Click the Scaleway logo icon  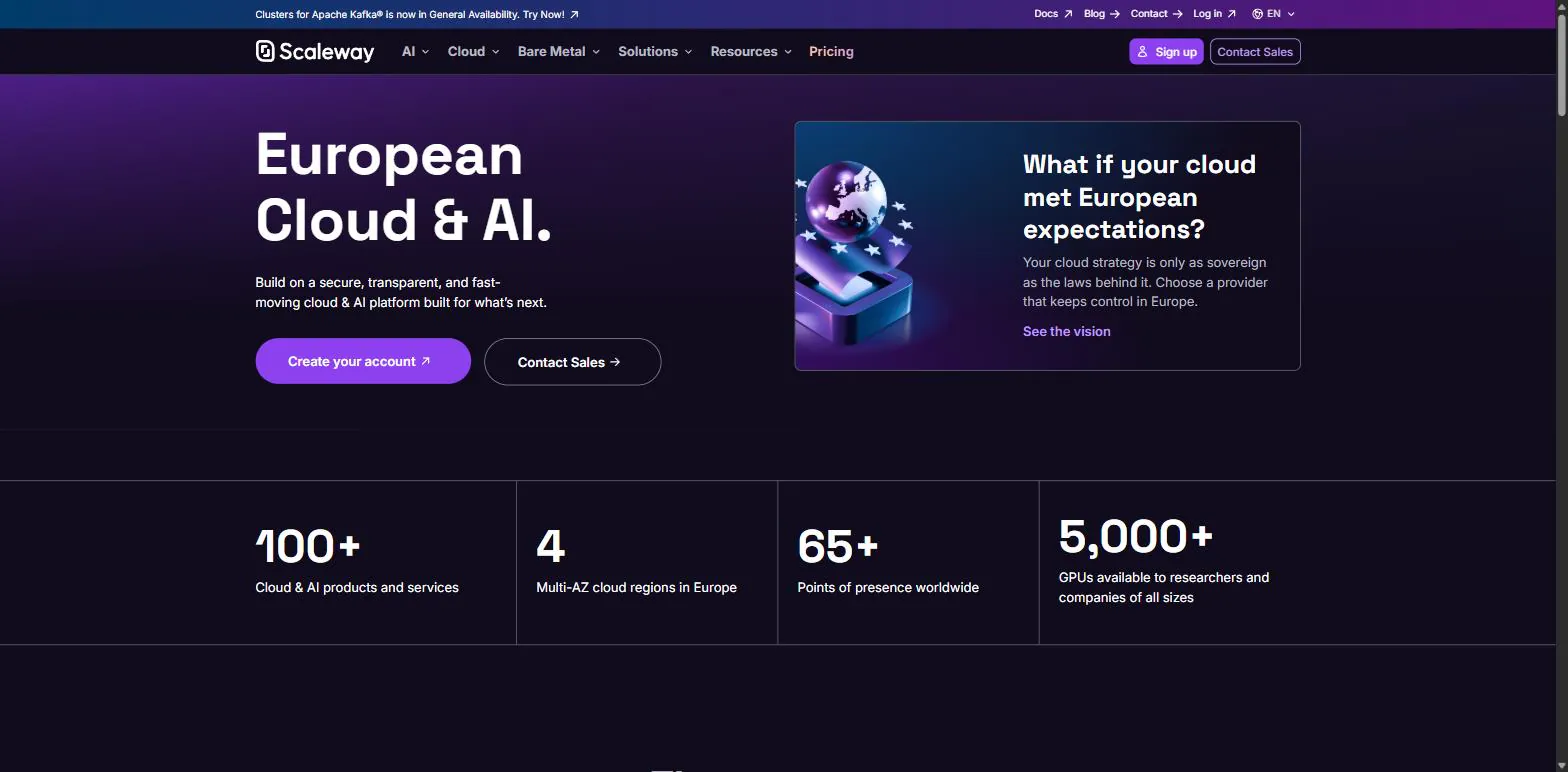coord(265,51)
